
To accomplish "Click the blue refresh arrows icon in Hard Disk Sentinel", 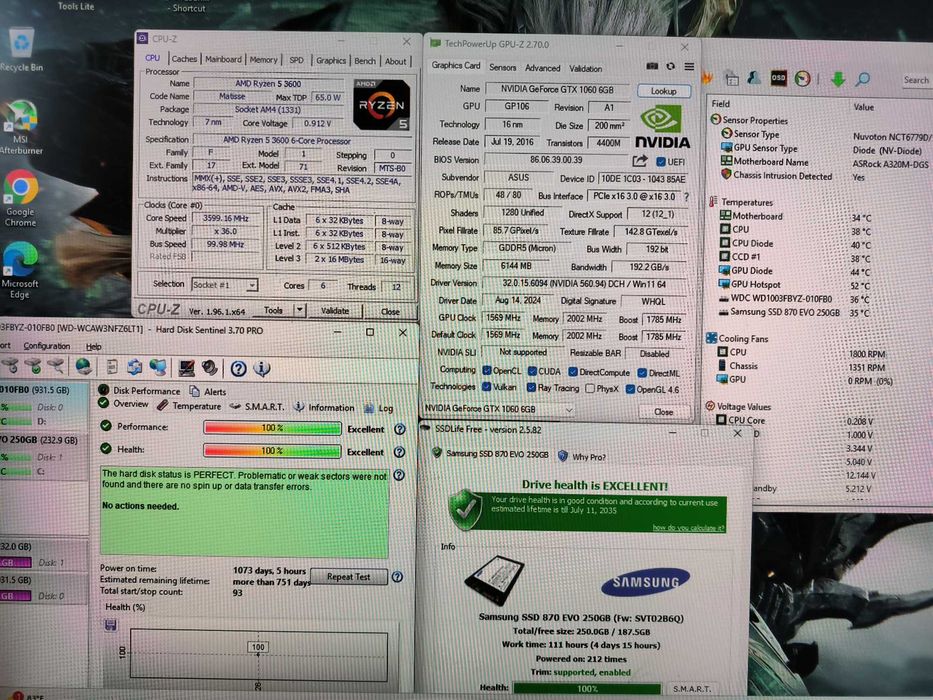I will click(x=134, y=367).
